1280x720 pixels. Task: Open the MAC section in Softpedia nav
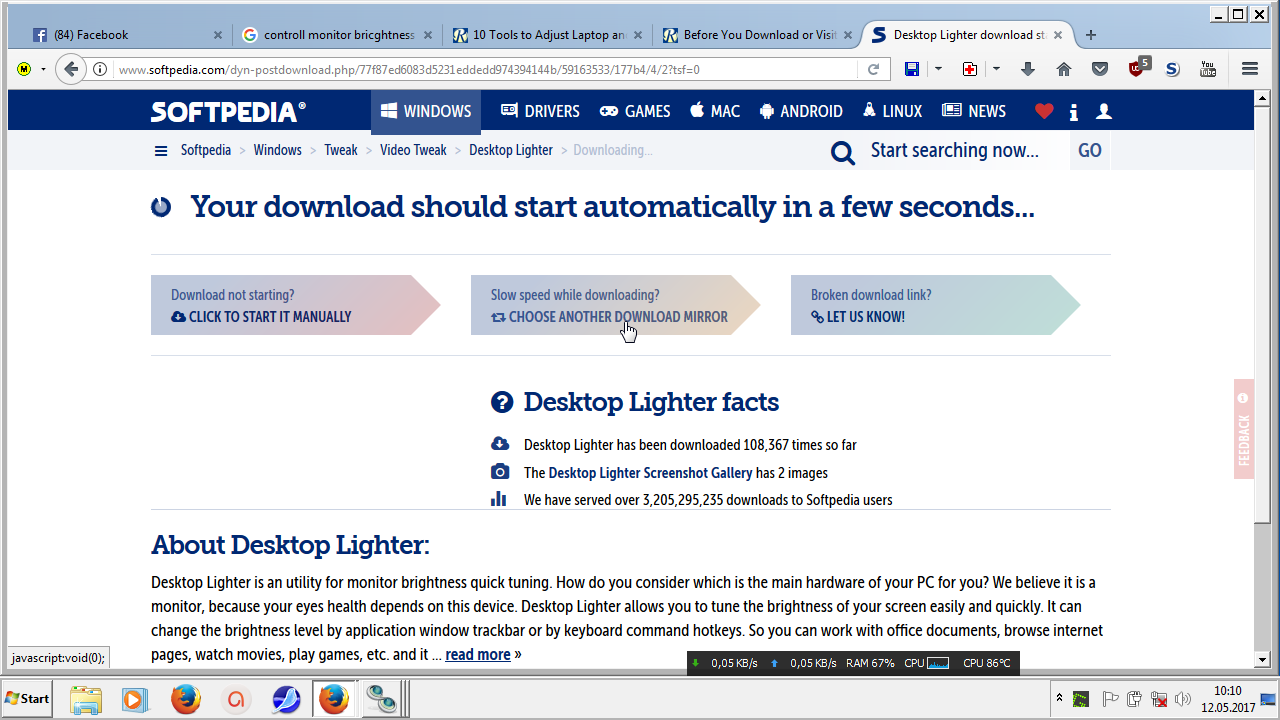click(x=715, y=111)
